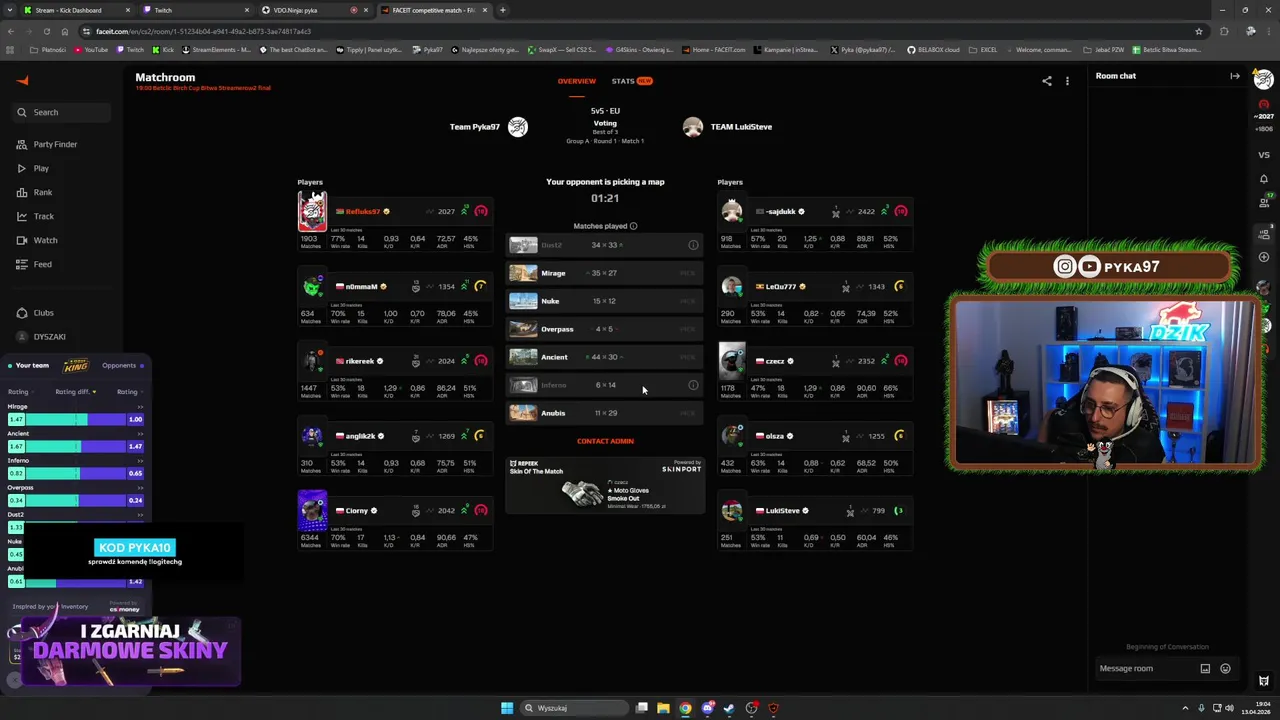
Task: Click the CONTACT ADMIN link
Action: [x=605, y=441]
